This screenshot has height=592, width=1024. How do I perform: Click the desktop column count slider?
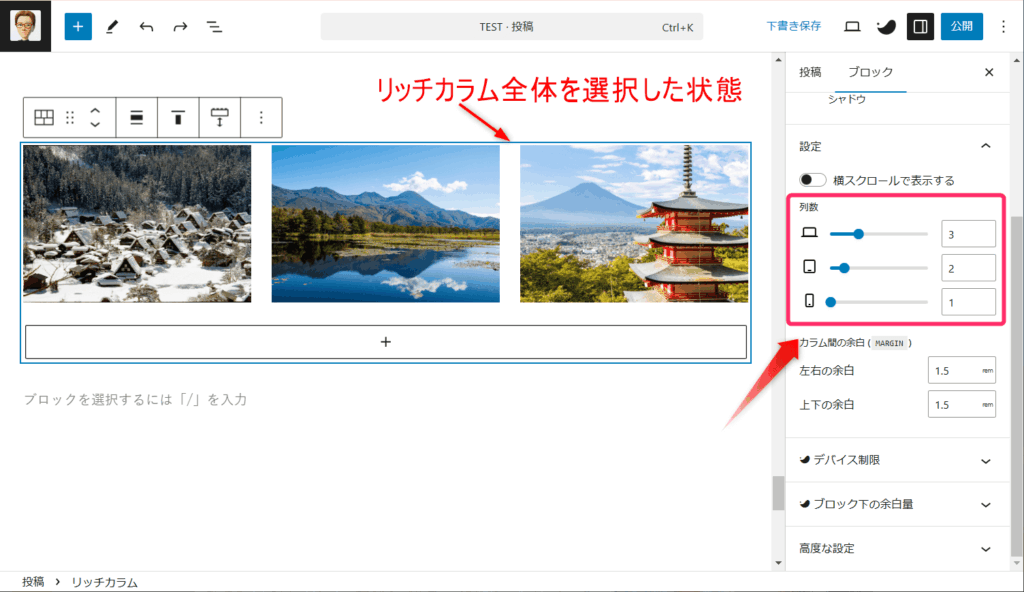tap(878, 233)
